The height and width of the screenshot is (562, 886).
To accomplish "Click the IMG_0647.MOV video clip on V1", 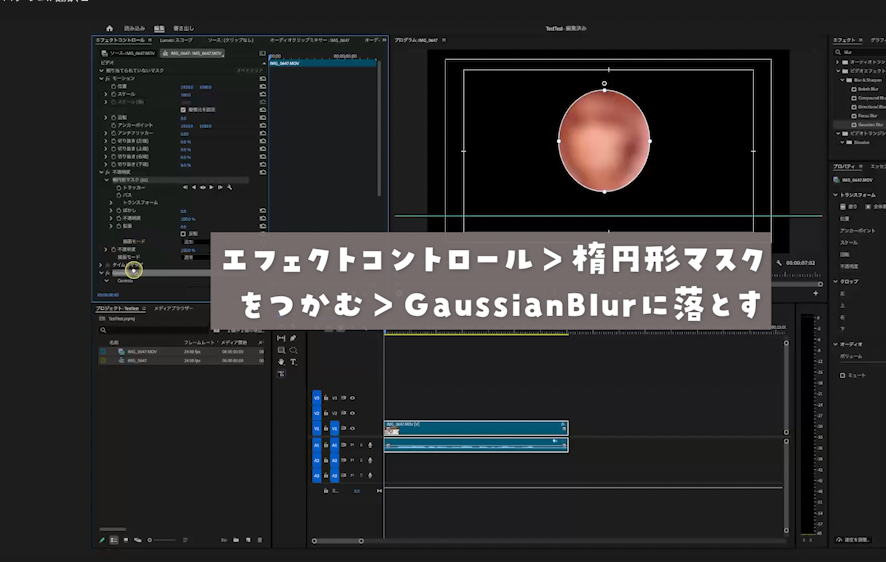I will [475, 427].
